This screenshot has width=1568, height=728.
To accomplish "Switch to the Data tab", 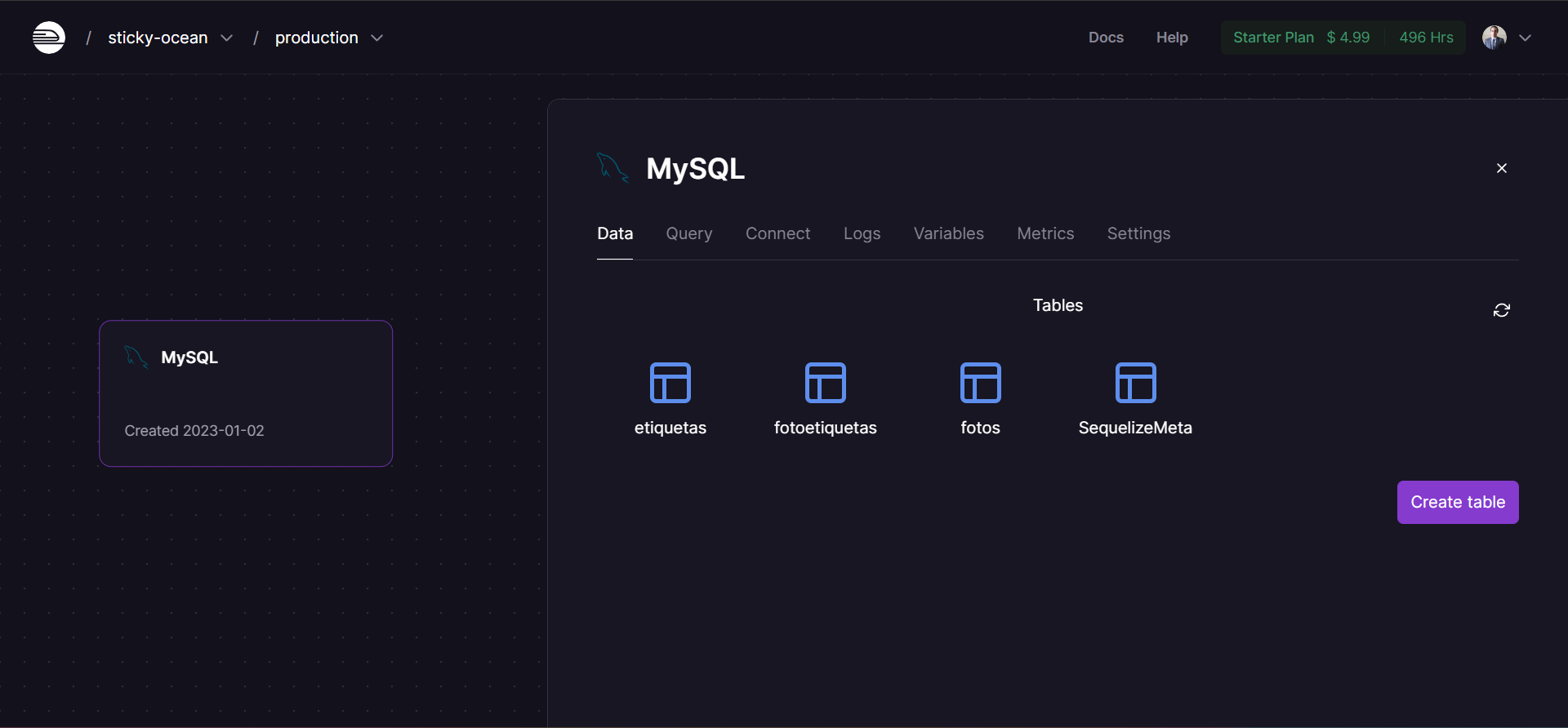I will pyautogui.click(x=615, y=233).
